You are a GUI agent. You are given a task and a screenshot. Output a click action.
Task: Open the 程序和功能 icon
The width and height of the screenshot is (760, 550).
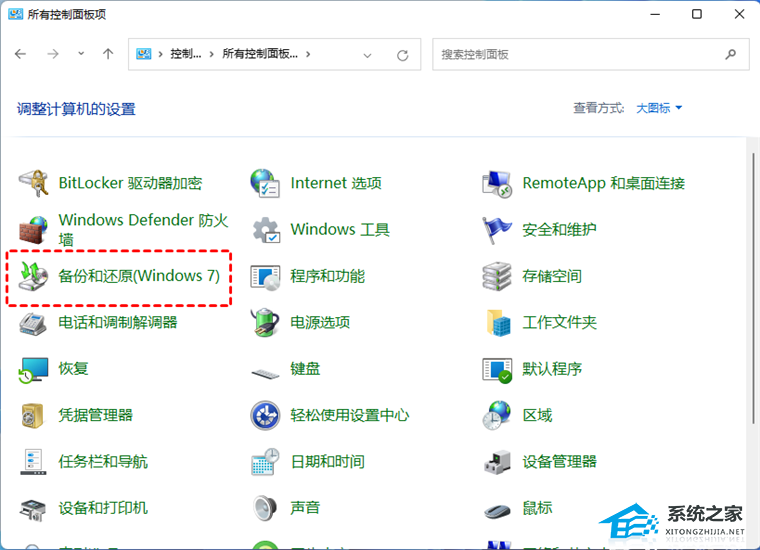pyautogui.click(x=265, y=276)
